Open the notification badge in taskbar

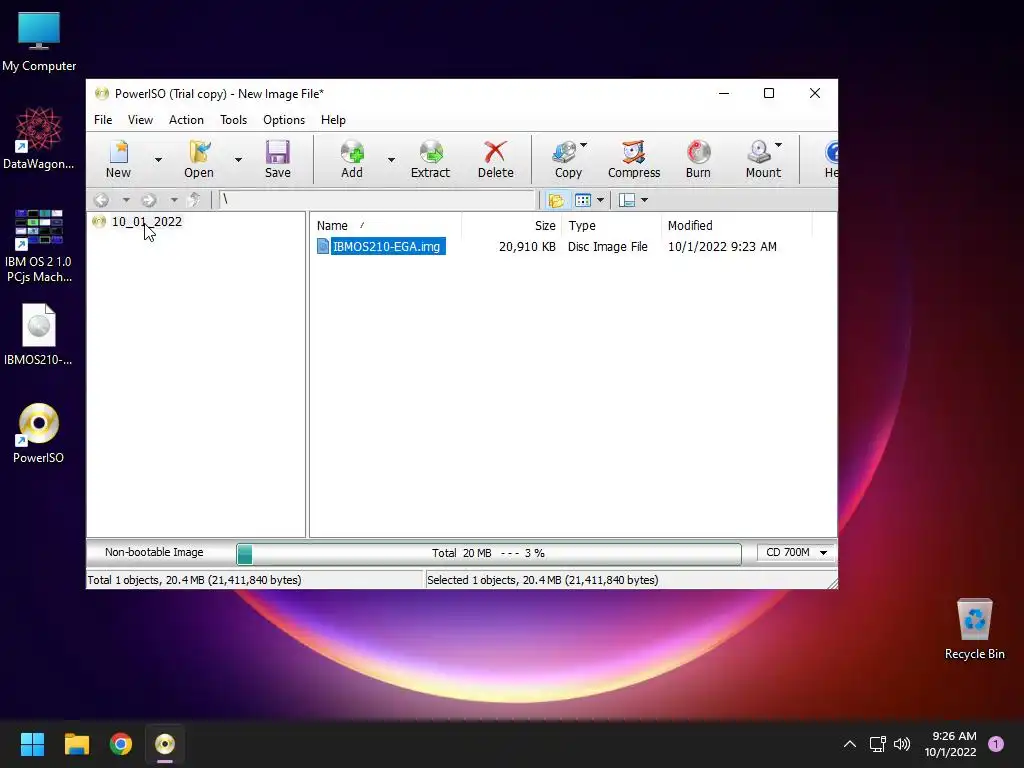pos(996,744)
